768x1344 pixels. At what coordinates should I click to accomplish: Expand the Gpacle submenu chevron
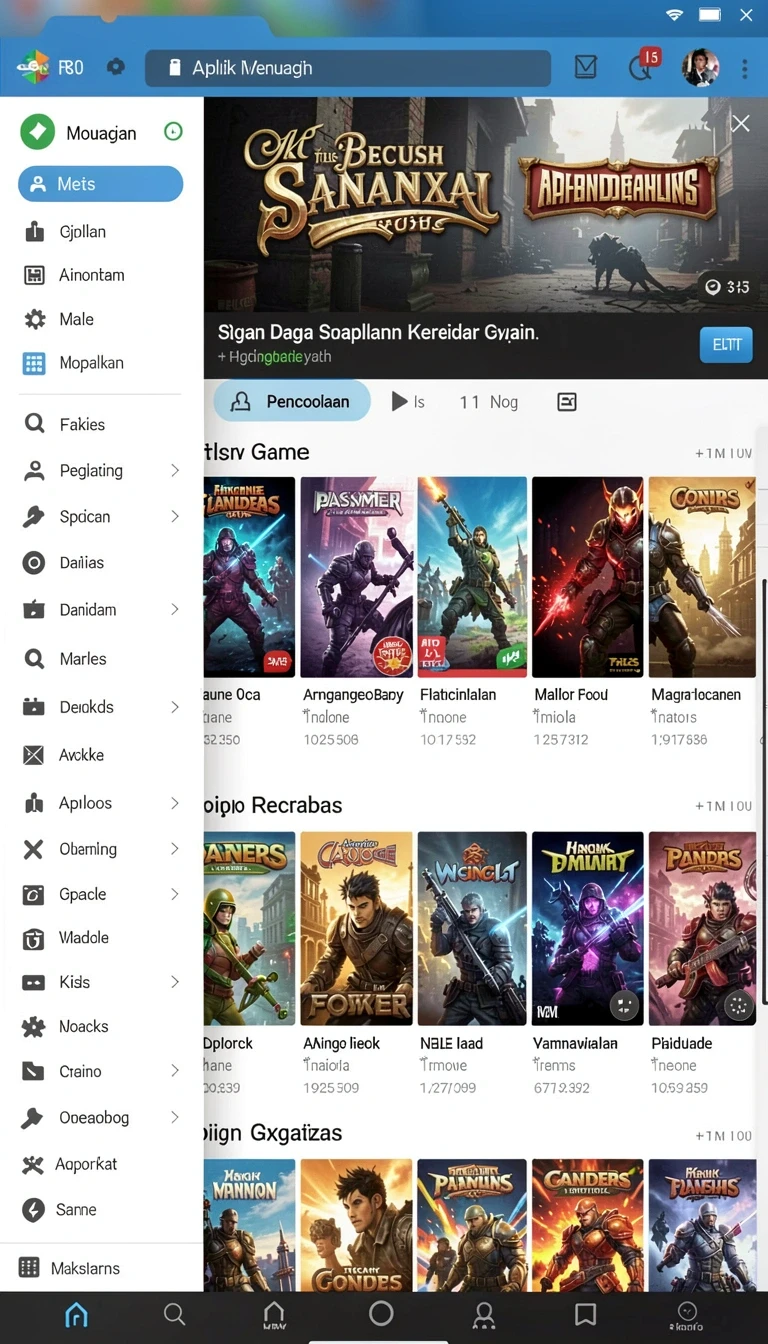point(175,894)
